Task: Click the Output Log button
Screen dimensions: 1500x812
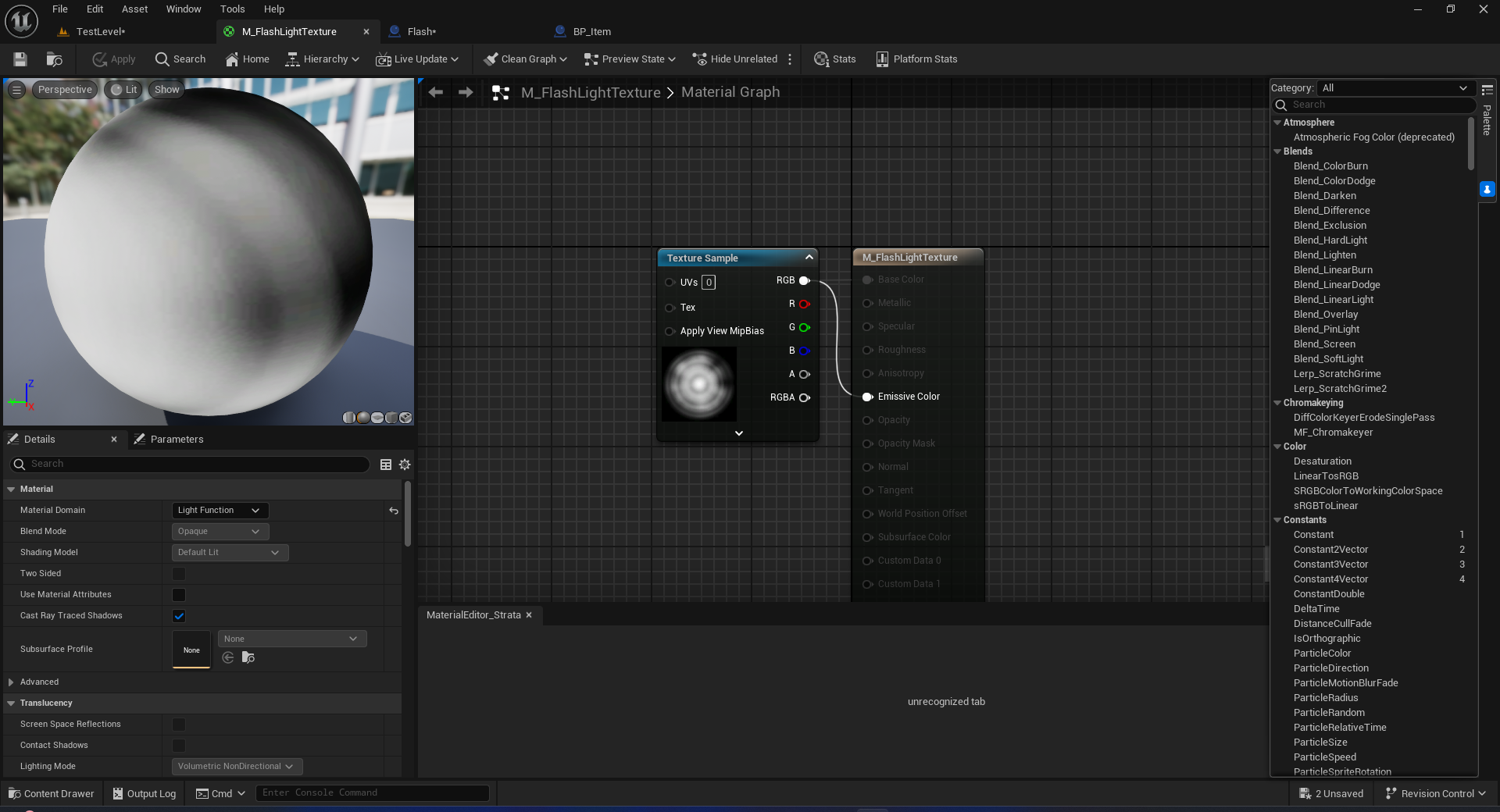Action: point(144,794)
